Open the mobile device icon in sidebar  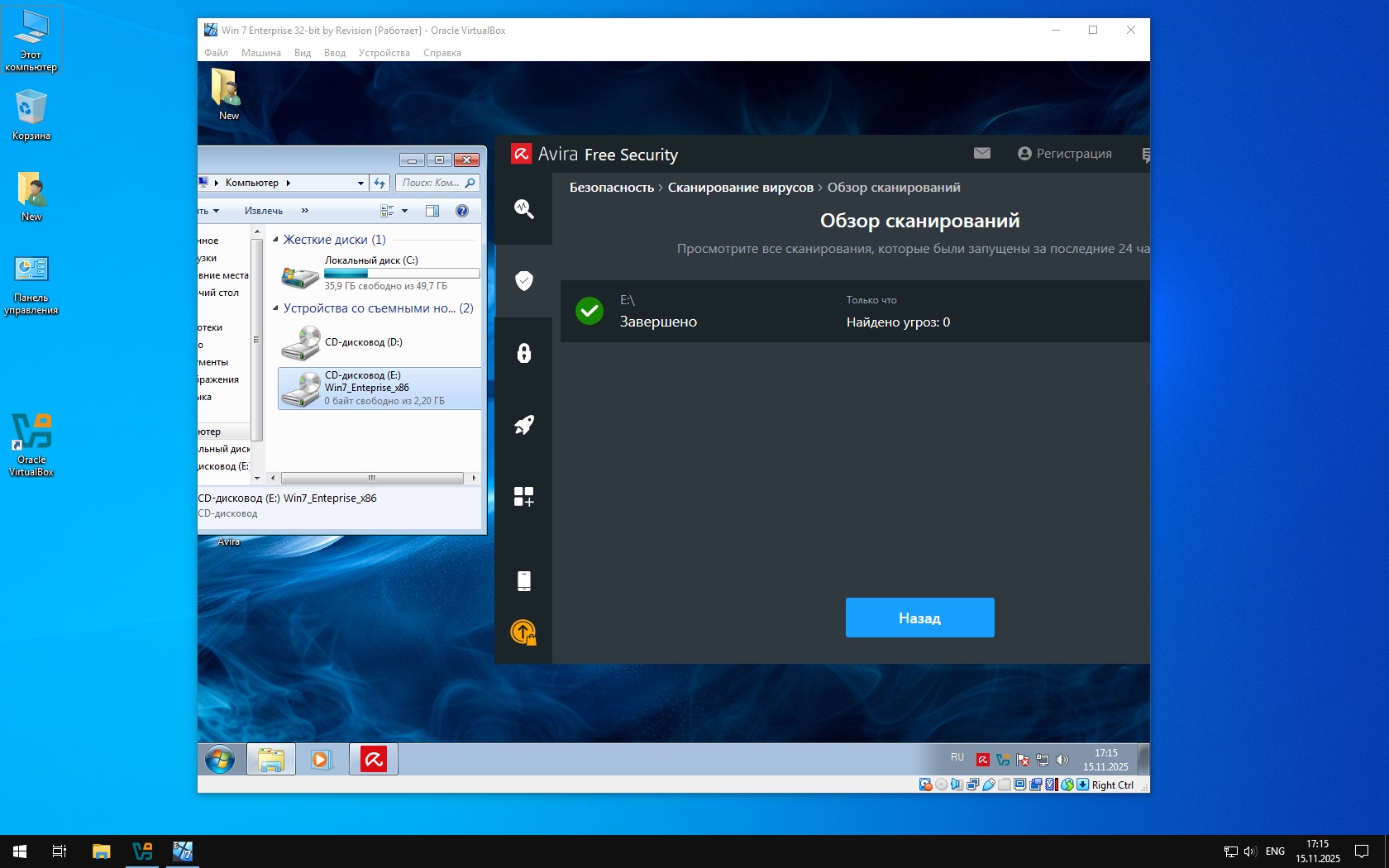pyautogui.click(x=523, y=581)
